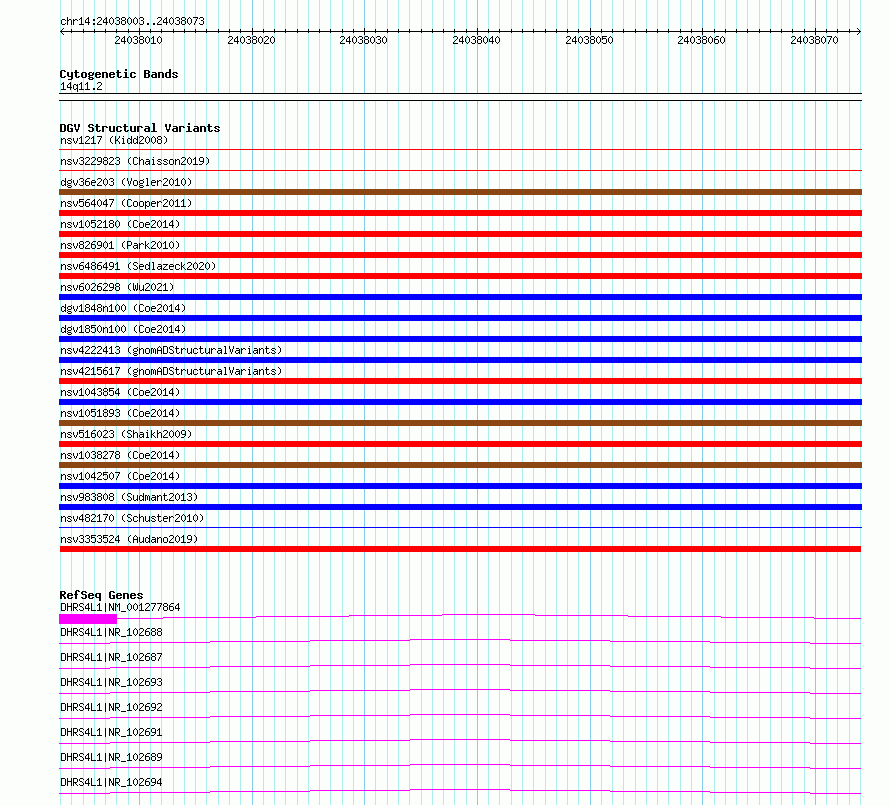890x805 pixels.
Task: Click the 14q11.2 cytogenetic band label
Action: point(81,86)
